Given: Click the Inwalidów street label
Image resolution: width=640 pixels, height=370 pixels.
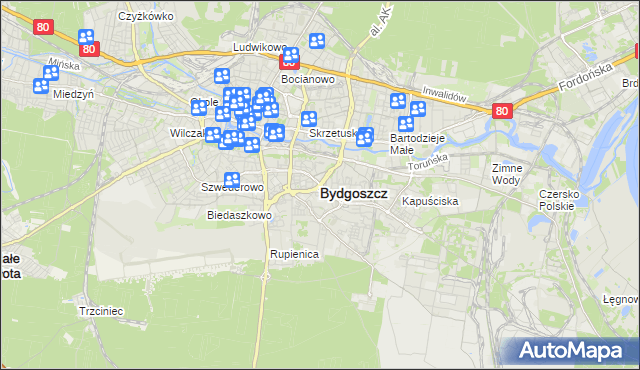Looking at the screenshot, I should (x=444, y=94).
